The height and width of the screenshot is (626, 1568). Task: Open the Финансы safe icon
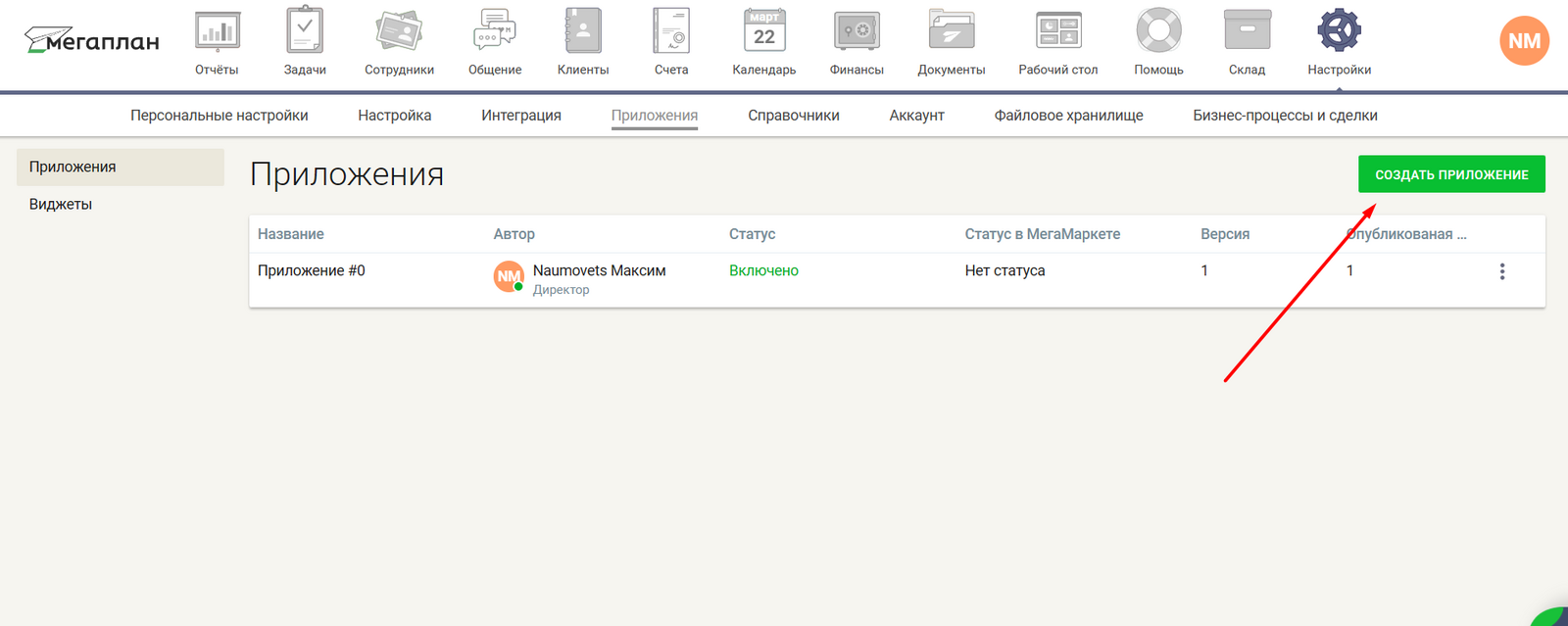point(857,32)
